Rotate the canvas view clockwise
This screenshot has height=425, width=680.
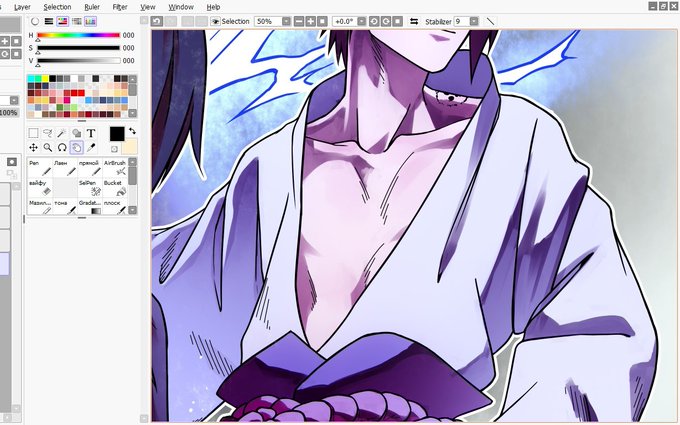(x=386, y=21)
